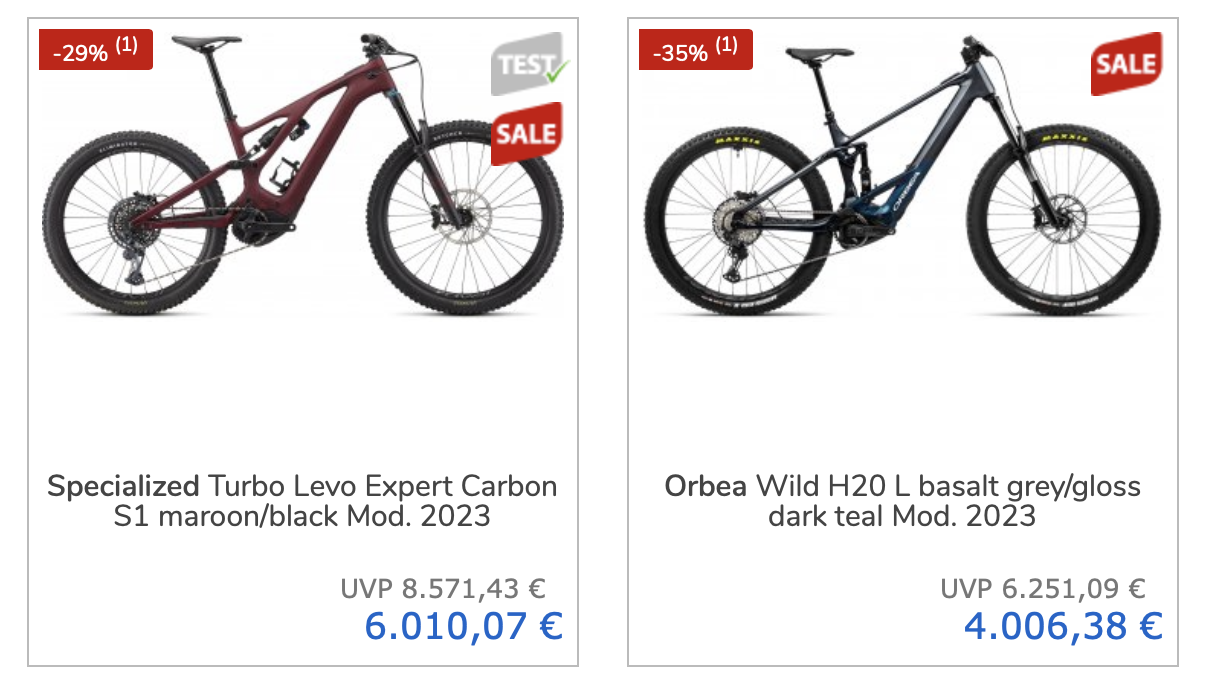Open footnote (1) beside the -35% label
Image resolution: width=1218 pixels, height=684 pixels.
pyautogui.click(x=727, y=46)
